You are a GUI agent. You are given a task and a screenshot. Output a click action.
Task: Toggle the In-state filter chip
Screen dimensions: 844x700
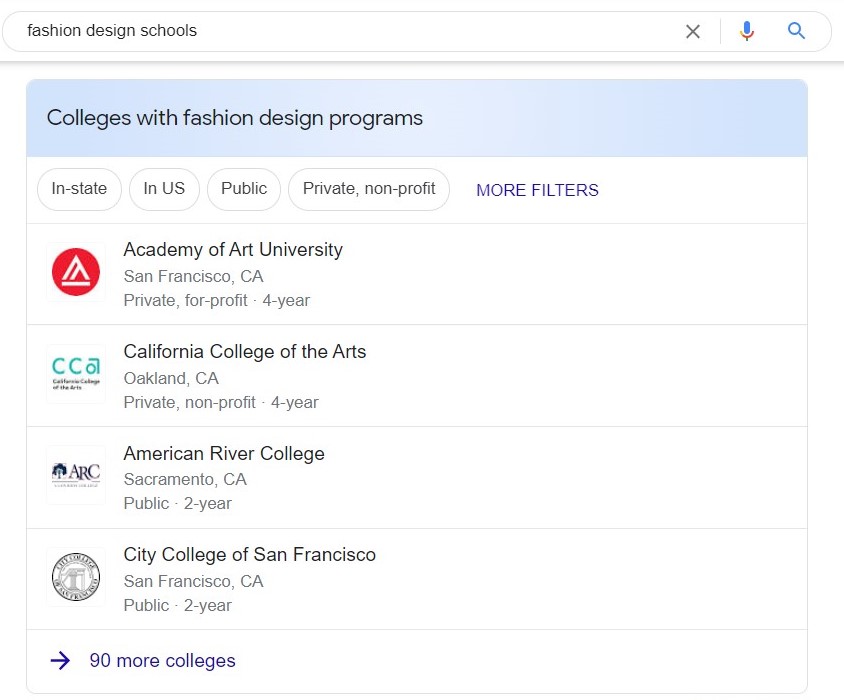(79, 189)
